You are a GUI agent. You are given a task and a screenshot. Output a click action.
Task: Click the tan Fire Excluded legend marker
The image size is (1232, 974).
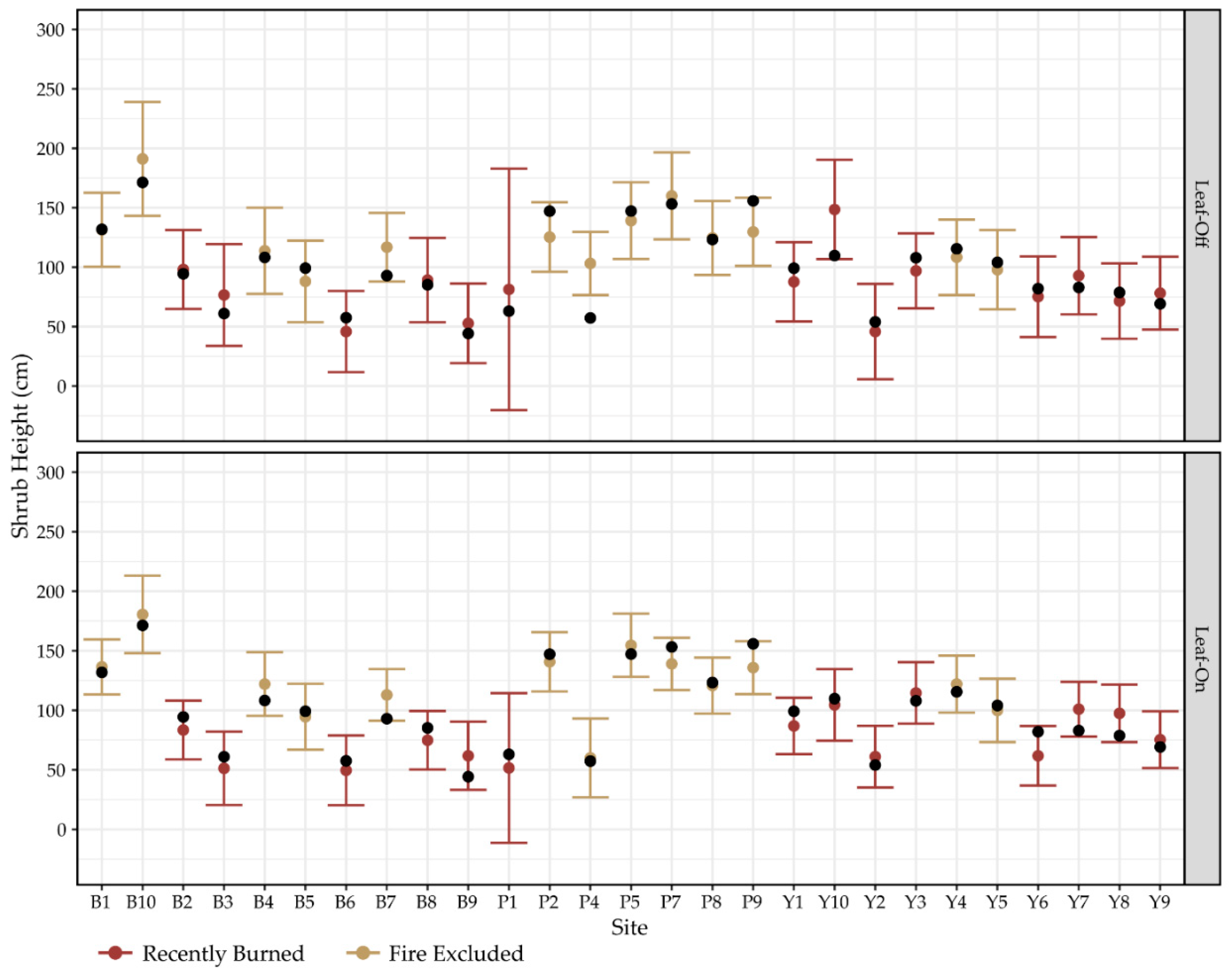[363, 953]
